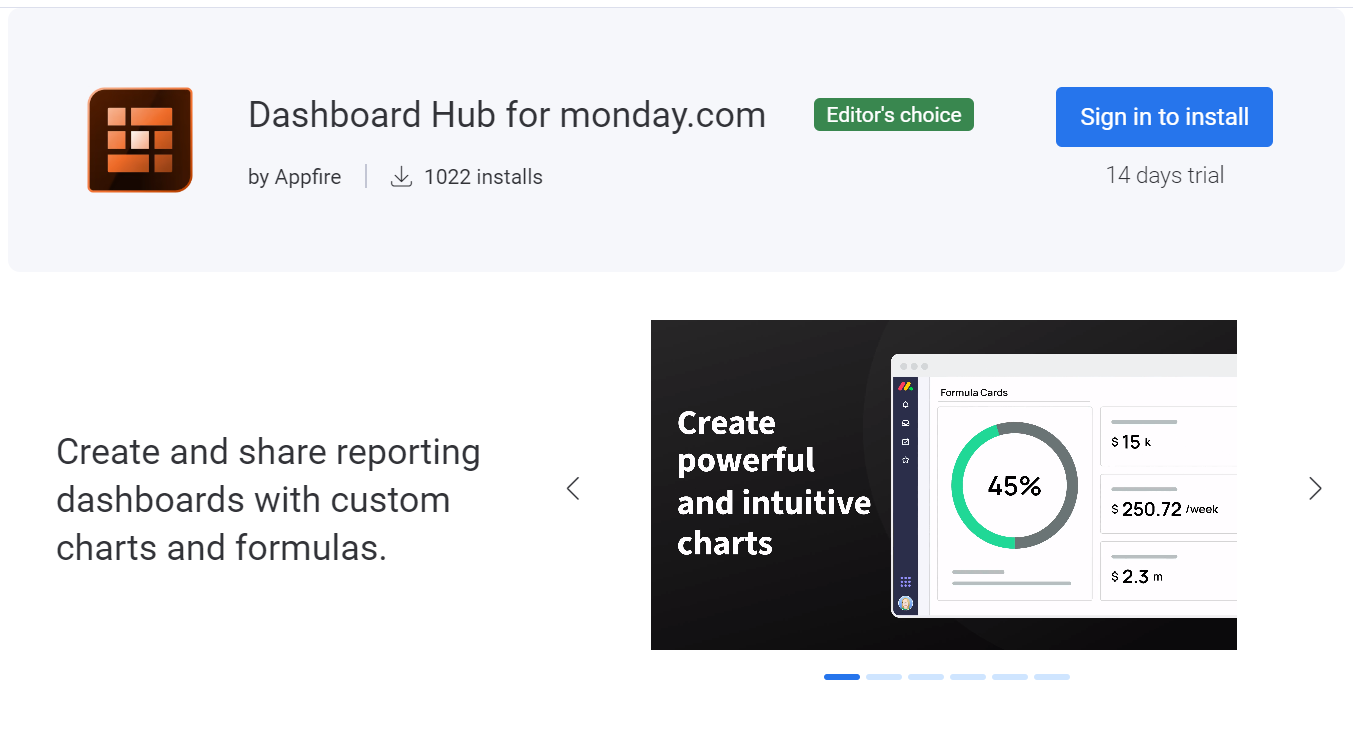Click the Editor's choice badge
Screen dimensions: 1353x729
pyautogui.click(x=894, y=115)
